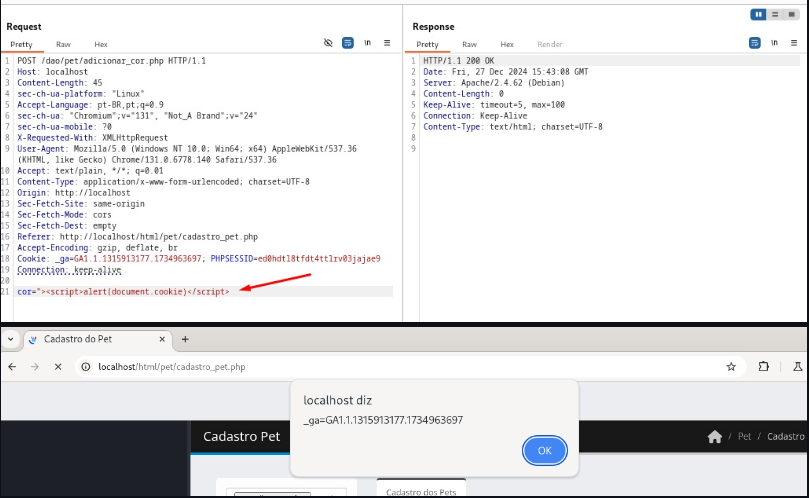Bookmark this page with the star icon
This screenshot has height=498, width=809.
point(731,367)
